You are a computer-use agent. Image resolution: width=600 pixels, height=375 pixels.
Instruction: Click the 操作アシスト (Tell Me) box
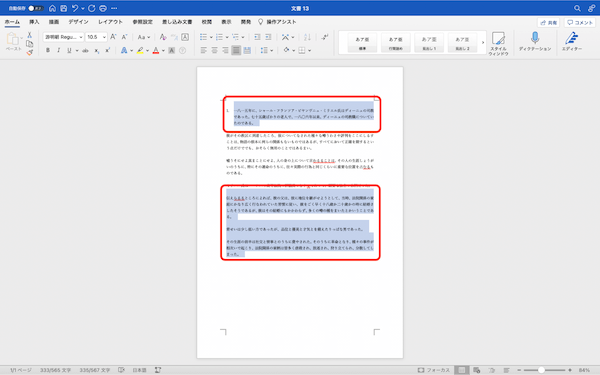click(277, 22)
